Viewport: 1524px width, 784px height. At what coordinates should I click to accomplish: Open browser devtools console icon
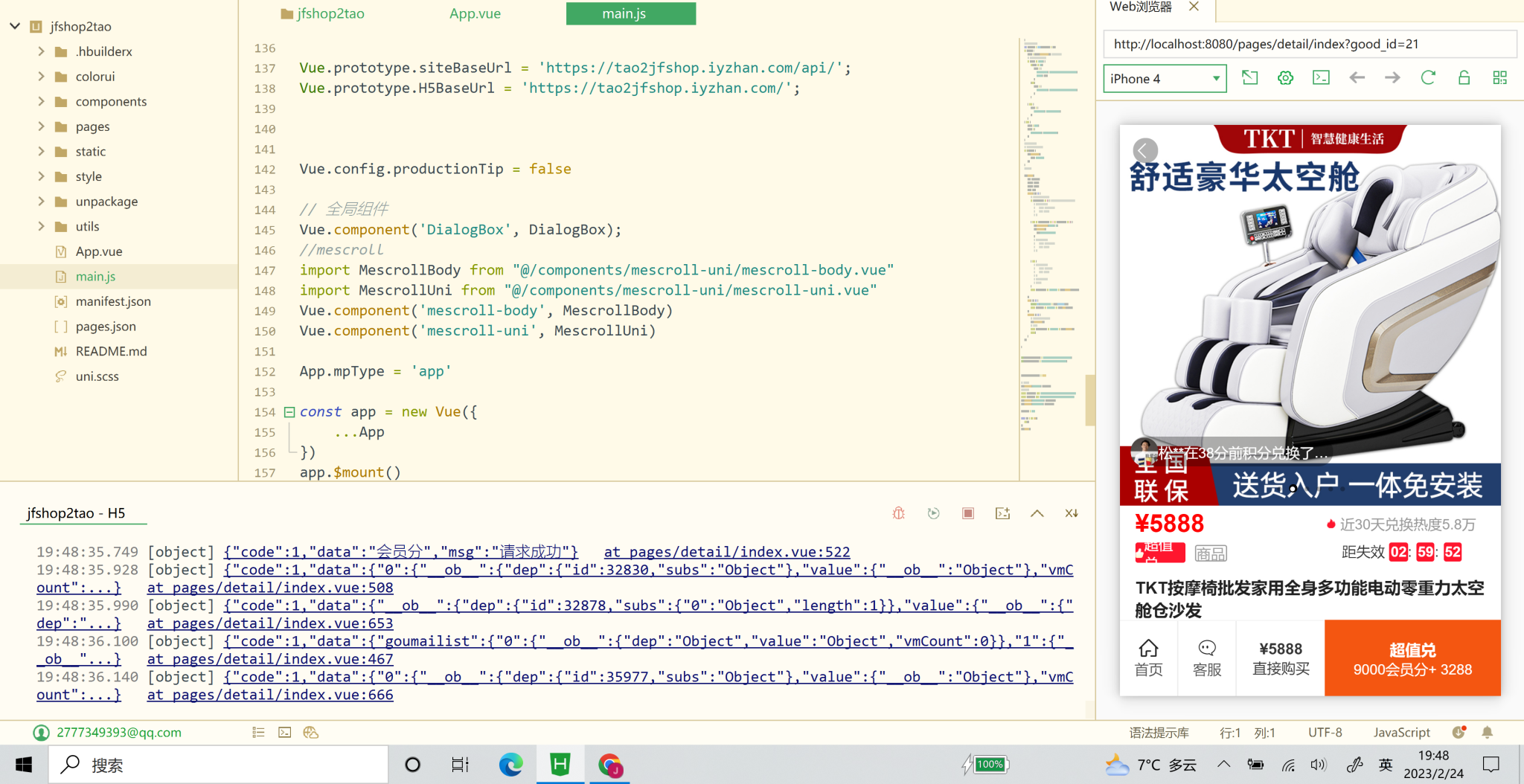coord(1321,78)
